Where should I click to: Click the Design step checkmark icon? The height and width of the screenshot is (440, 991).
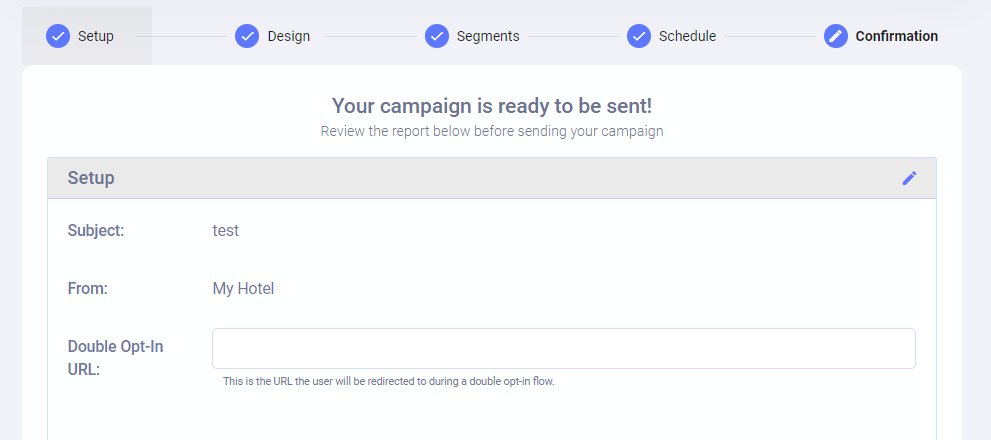click(x=247, y=36)
